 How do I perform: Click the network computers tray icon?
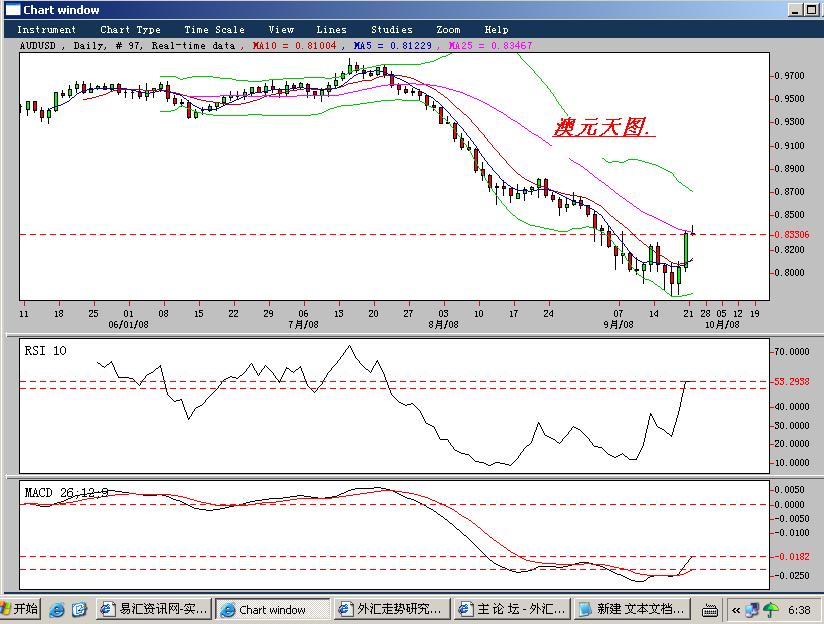753,610
